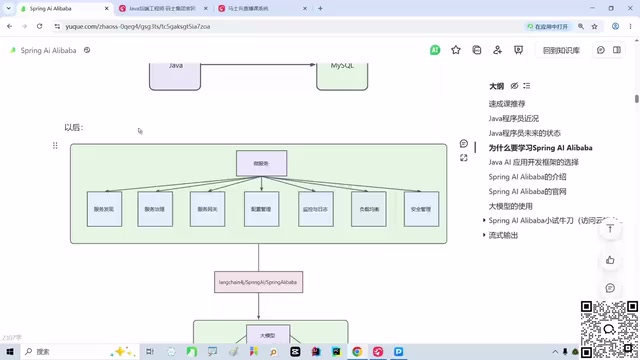Switch the outline list view icon
The width and height of the screenshot is (640, 360).
527,86
